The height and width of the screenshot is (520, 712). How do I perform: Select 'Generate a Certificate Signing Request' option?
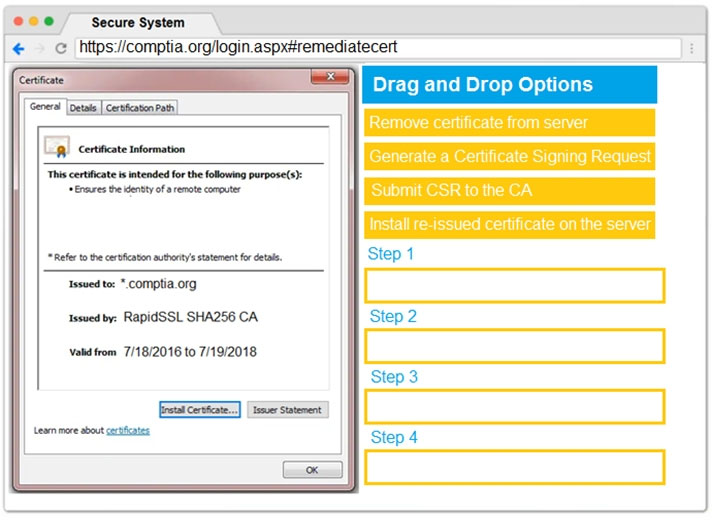[x=509, y=157]
